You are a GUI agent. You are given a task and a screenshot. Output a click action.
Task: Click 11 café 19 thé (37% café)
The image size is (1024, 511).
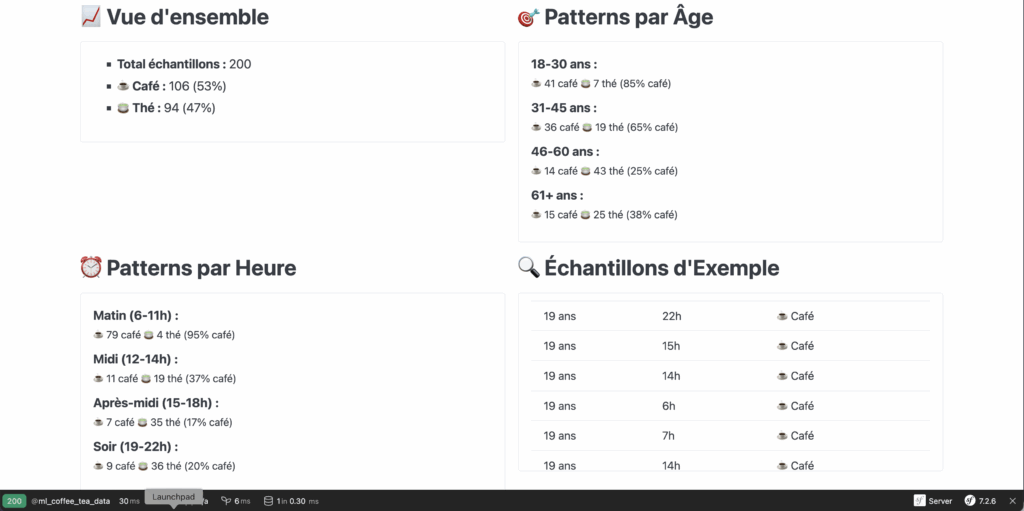point(165,379)
